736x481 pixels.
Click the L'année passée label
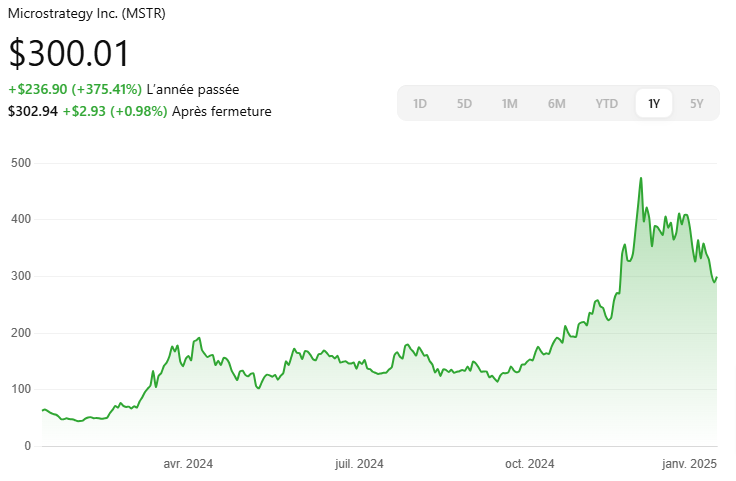(192, 89)
